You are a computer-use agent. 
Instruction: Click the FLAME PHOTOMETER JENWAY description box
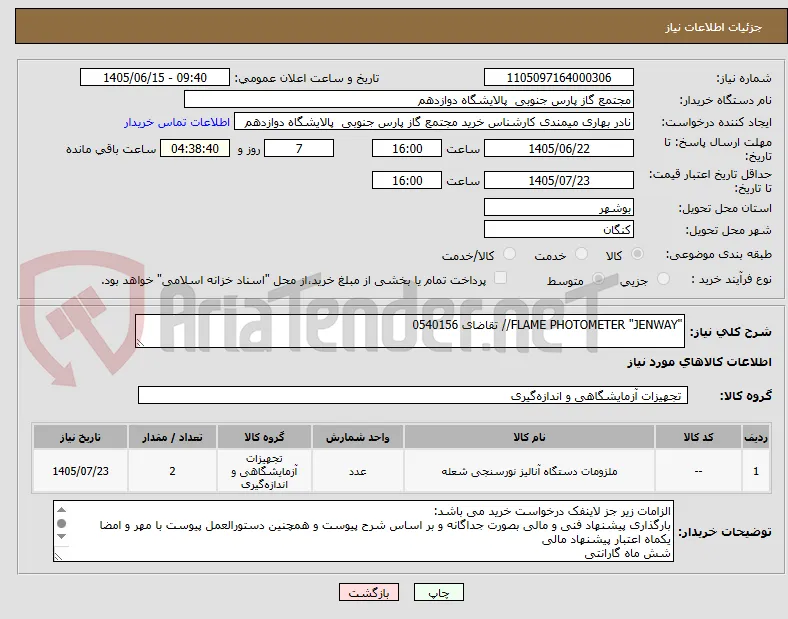click(410, 331)
